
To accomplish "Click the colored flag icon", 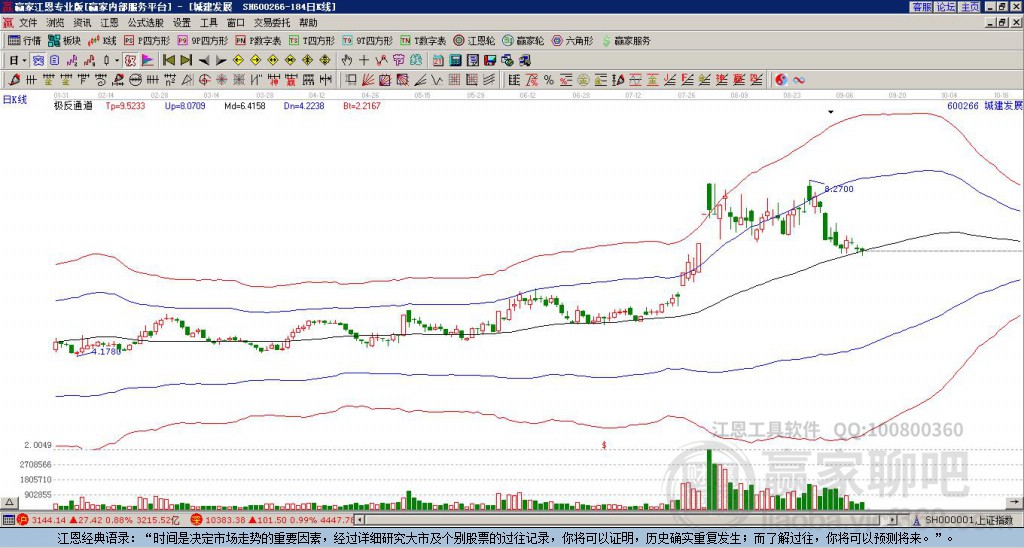I will click(x=148, y=61).
